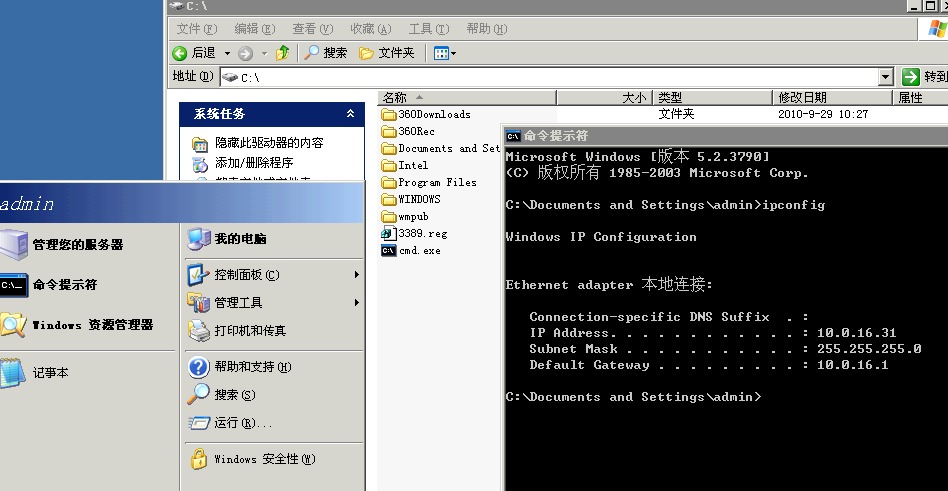
Task: Open 记事本 from Start menu
Action: coord(34,372)
